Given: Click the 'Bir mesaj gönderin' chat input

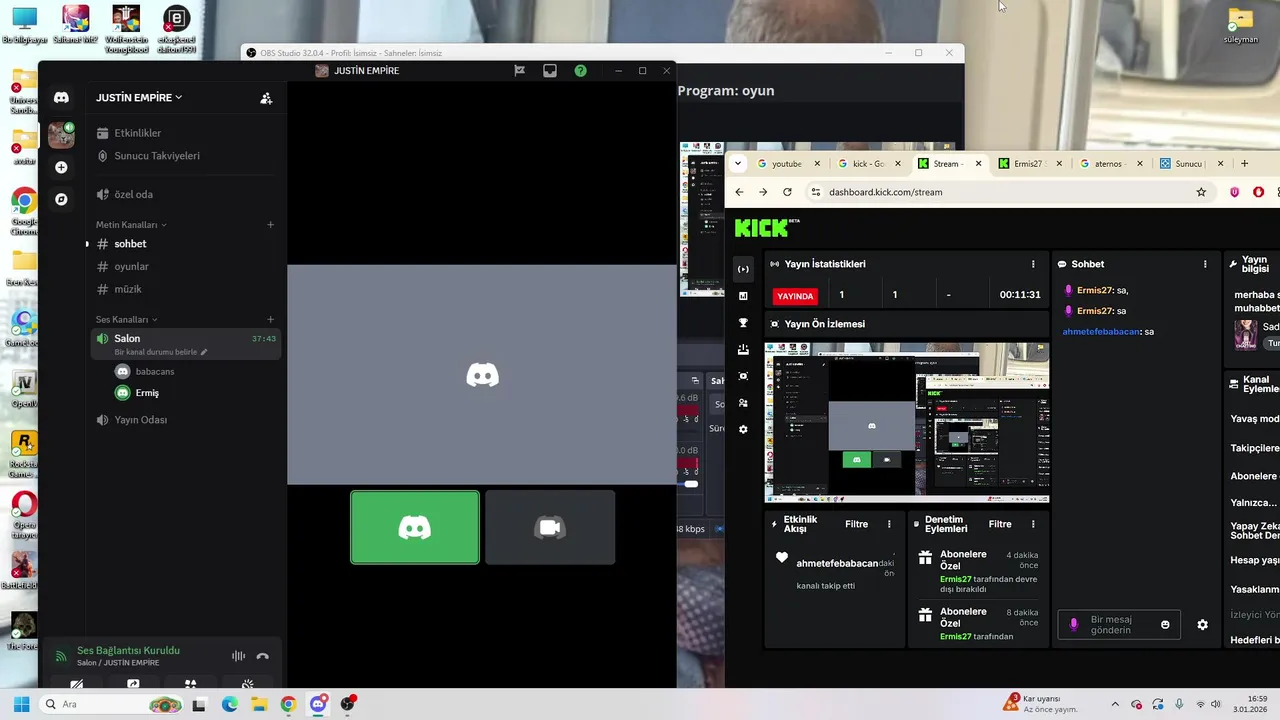Looking at the screenshot, I should pyautogui.click(x=1119, y=625).
